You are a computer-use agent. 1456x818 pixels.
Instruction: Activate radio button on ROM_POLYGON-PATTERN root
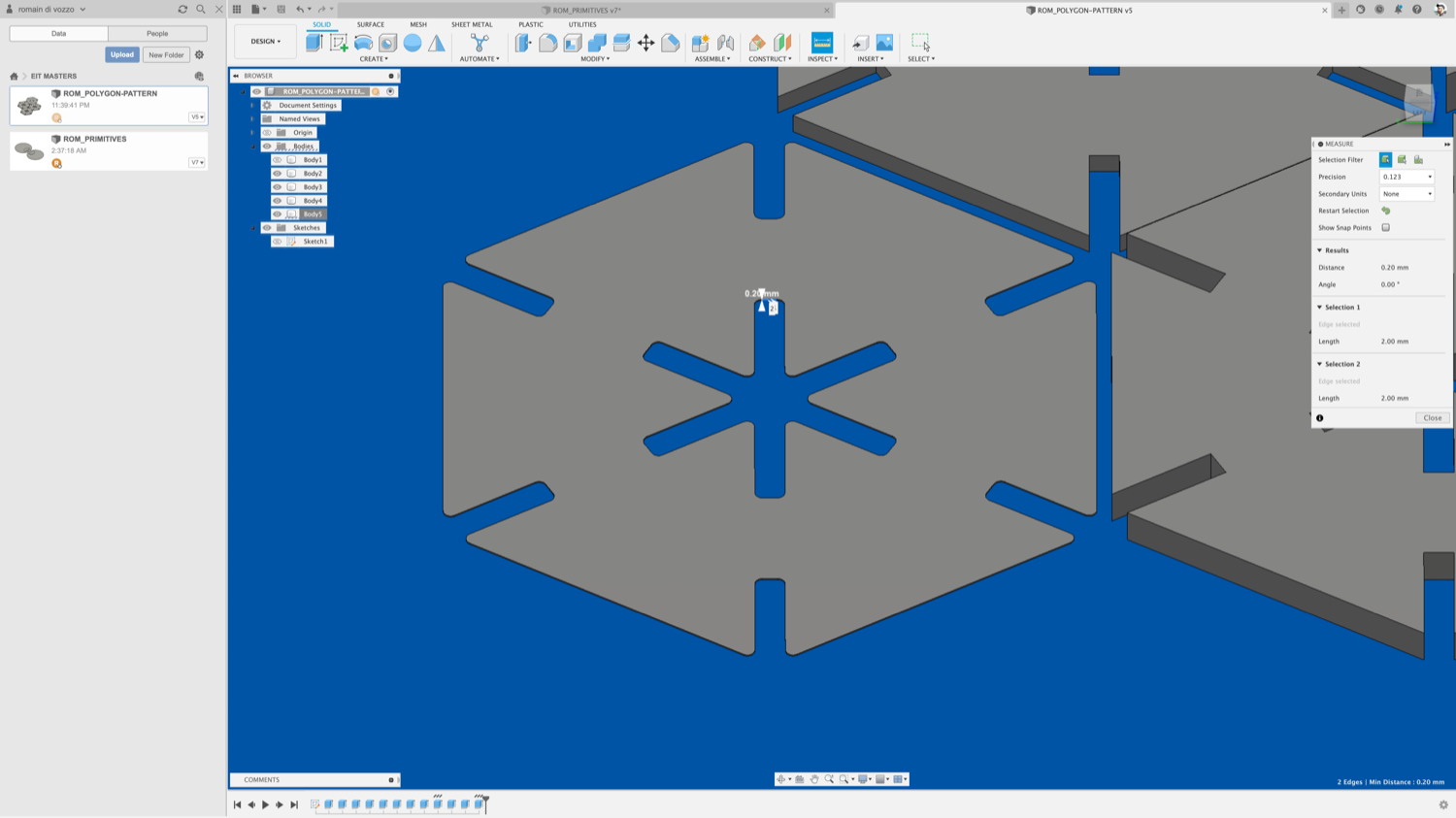[391, 91]
